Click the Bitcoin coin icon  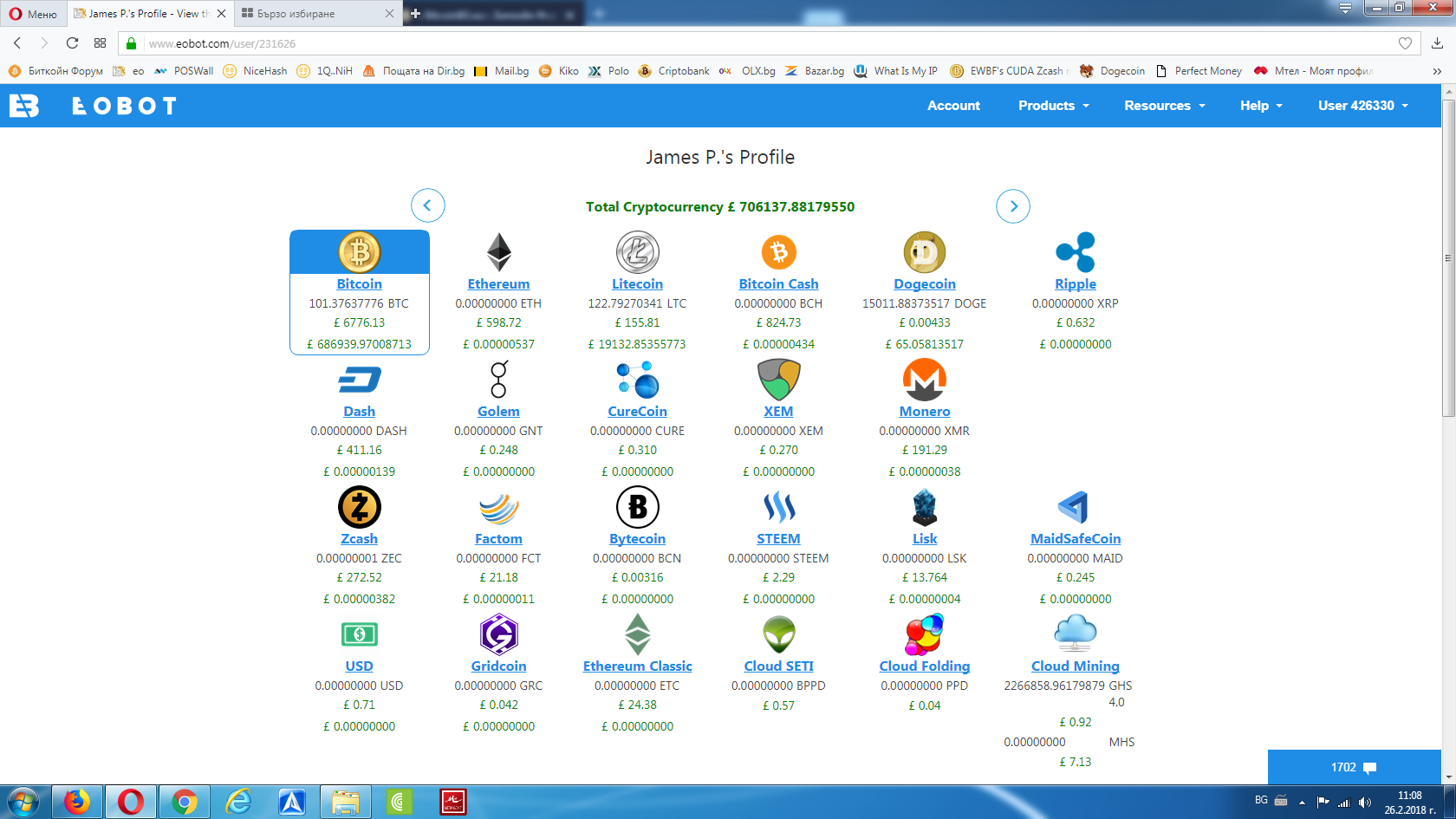click(x=359, y=252)
